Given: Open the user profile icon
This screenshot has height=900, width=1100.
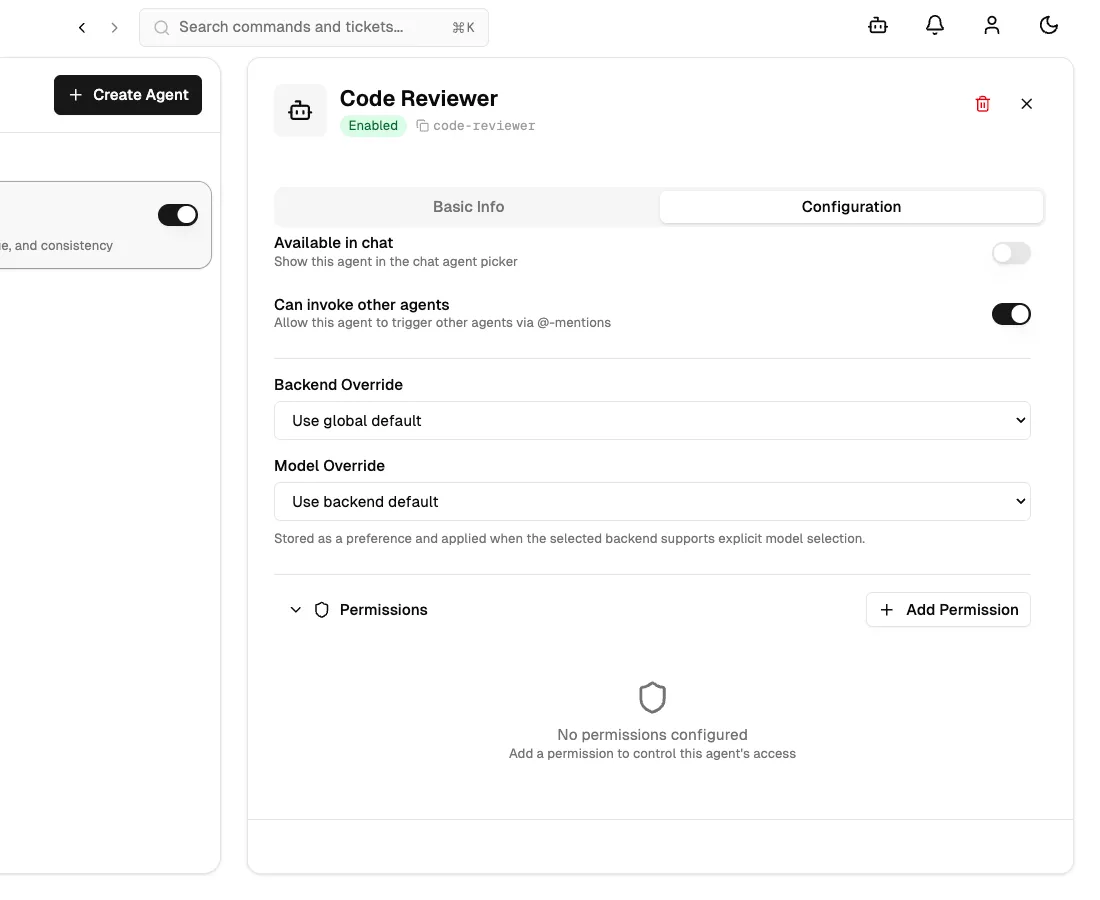Looking at the screenshot, I should point(992,25).
